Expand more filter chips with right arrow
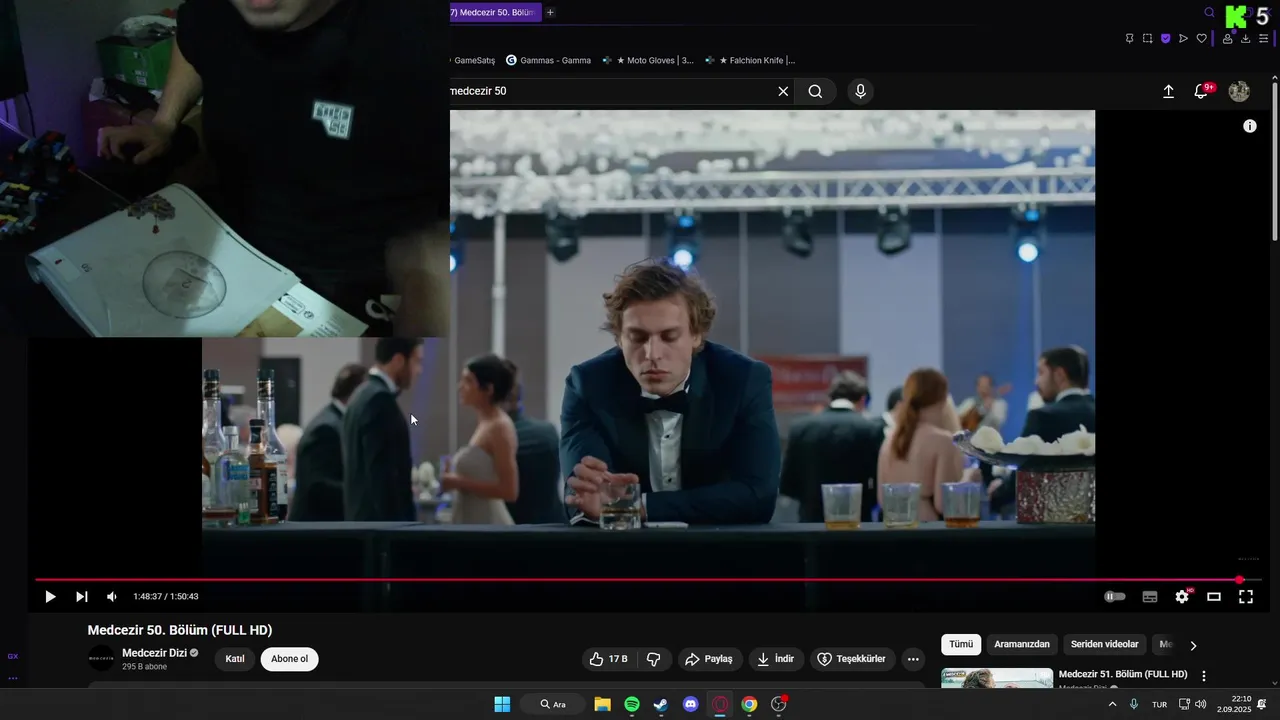 [1193, 645]
